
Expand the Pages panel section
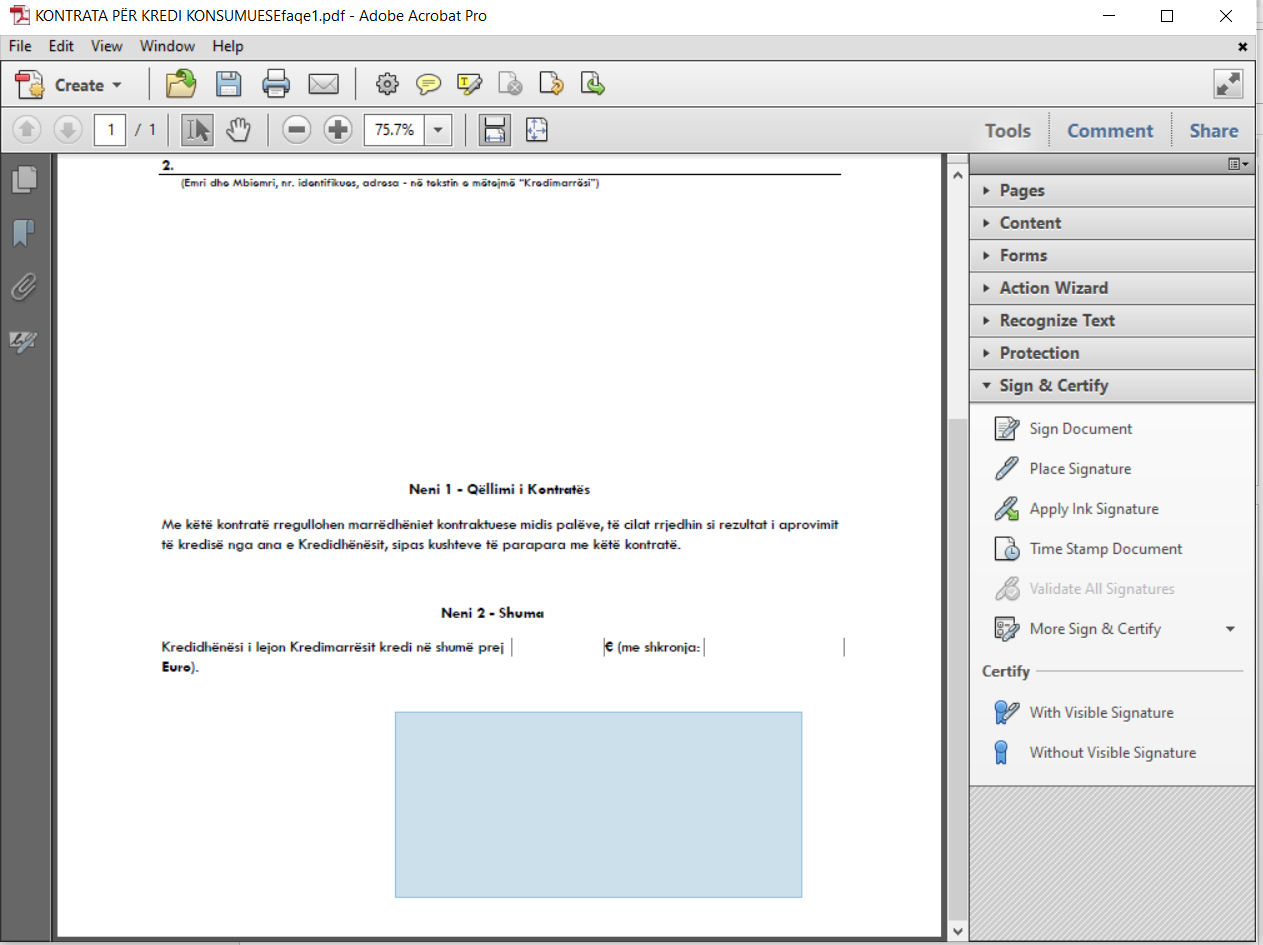click(1112, 191)
